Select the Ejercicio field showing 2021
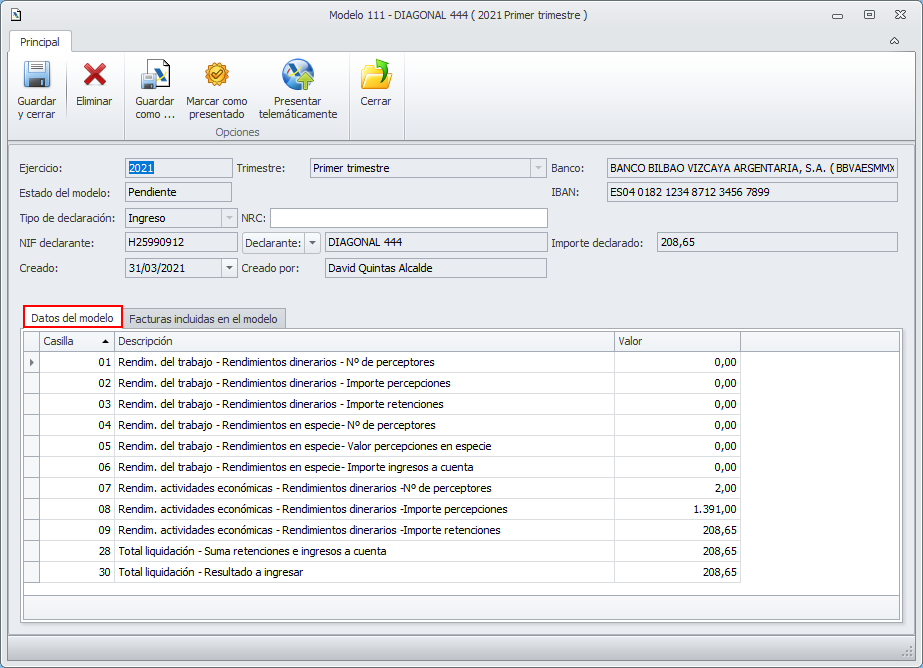Viewport: 923px width, 668px height. click(x=178, y=168)
